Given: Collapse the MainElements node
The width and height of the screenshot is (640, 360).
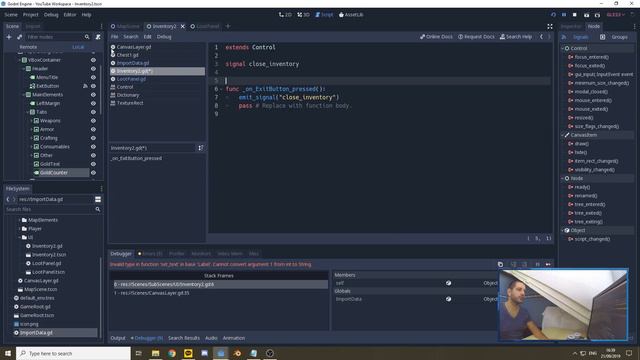Looking at the screenshot, I should point(23,95).
